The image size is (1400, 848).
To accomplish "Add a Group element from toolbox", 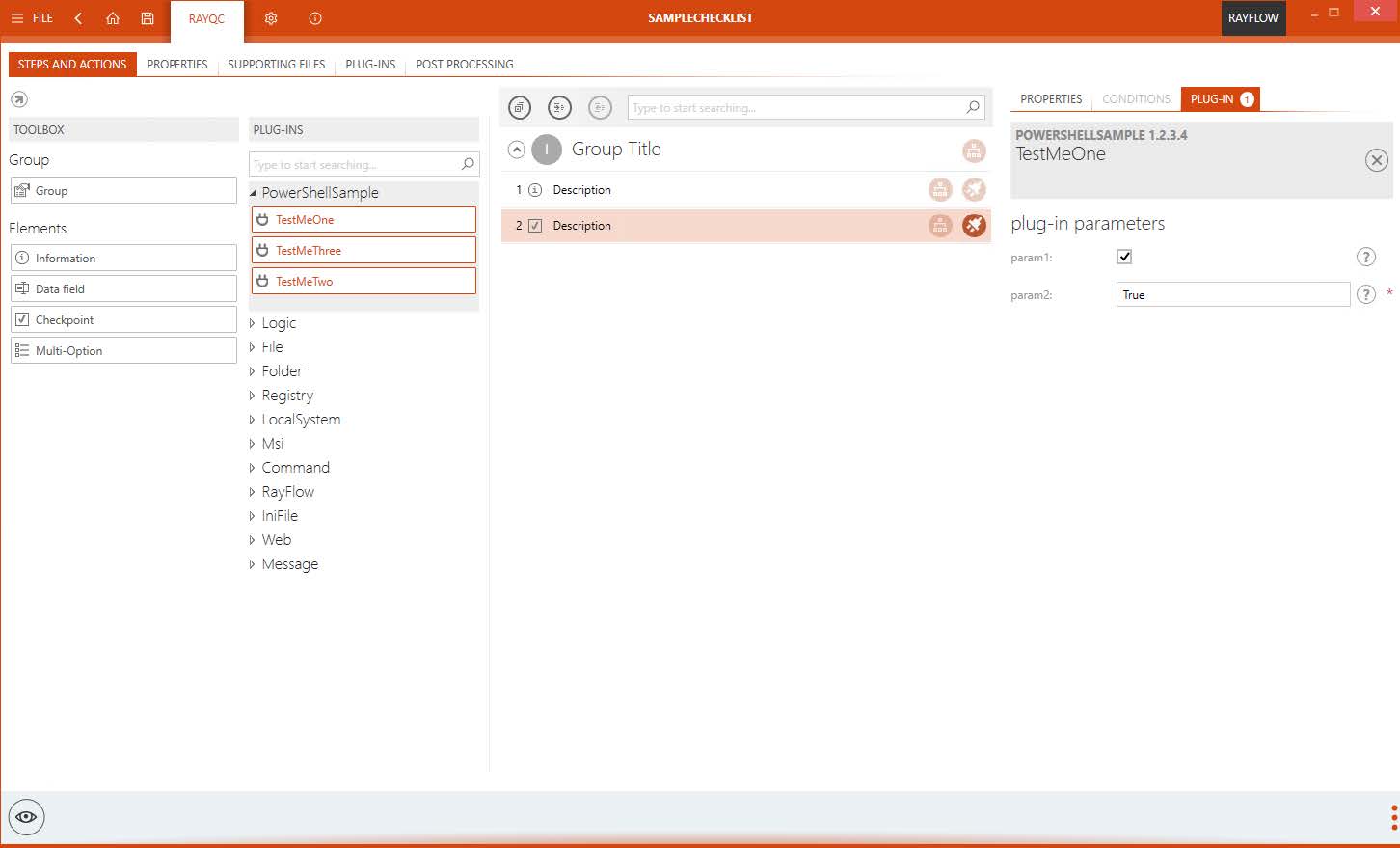I will 123,190.
